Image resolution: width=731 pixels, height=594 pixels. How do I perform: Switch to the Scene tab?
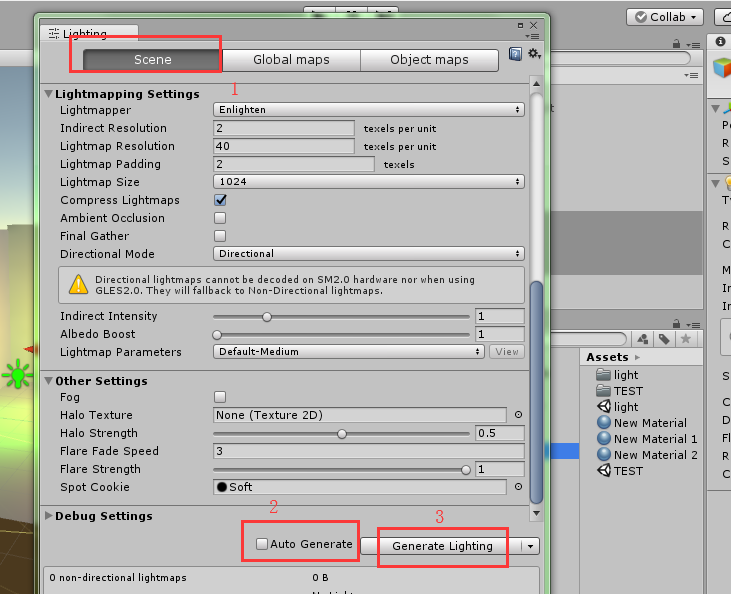pyautogui.click(x=152, y=60)
